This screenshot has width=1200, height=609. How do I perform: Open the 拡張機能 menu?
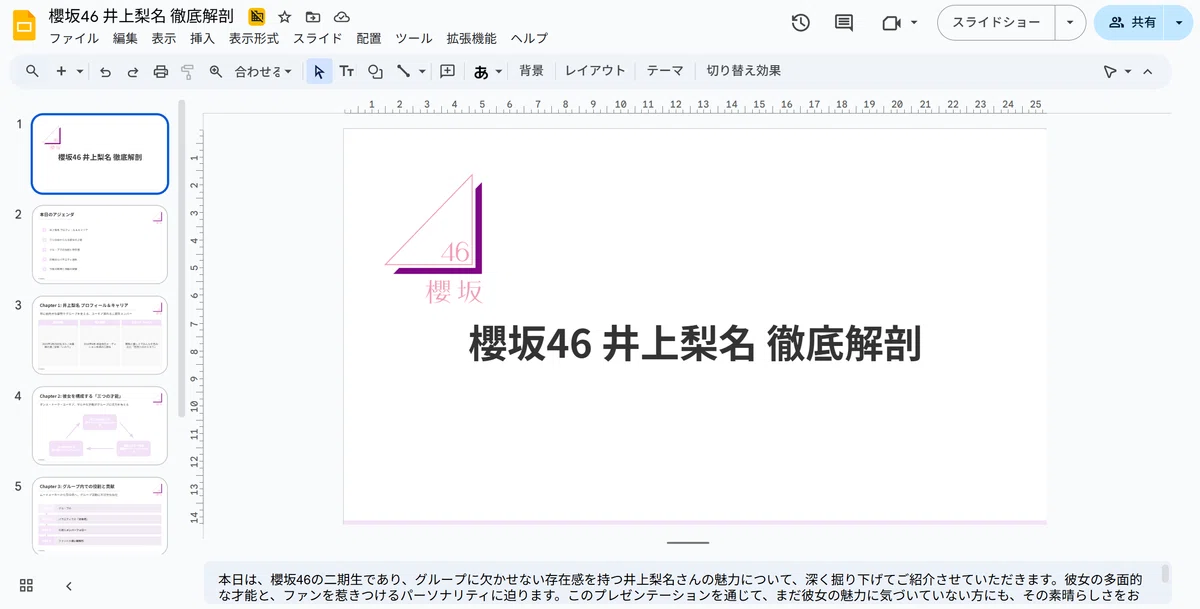pos(472,39)
